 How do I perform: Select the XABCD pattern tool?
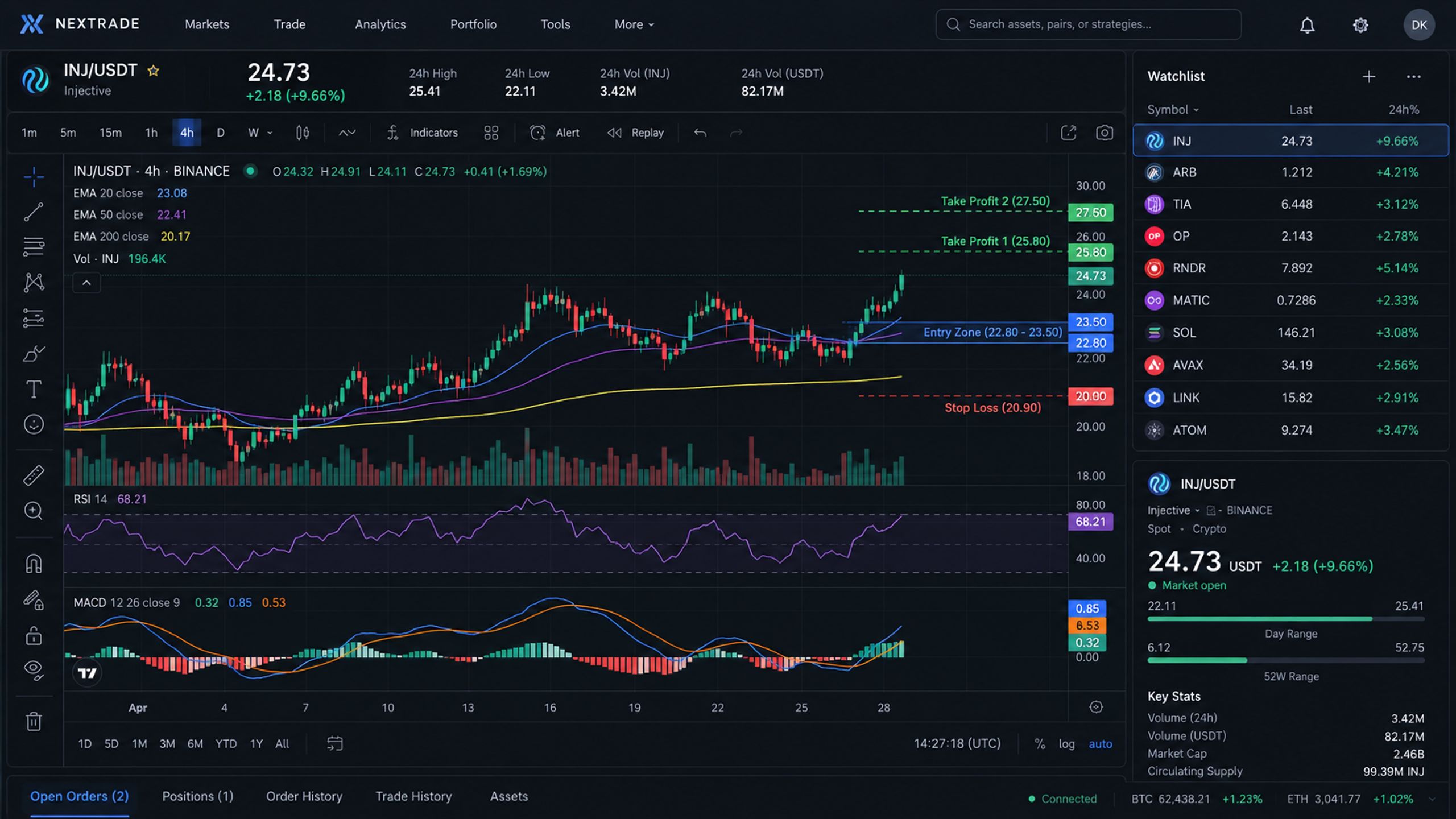click(34, 282)
